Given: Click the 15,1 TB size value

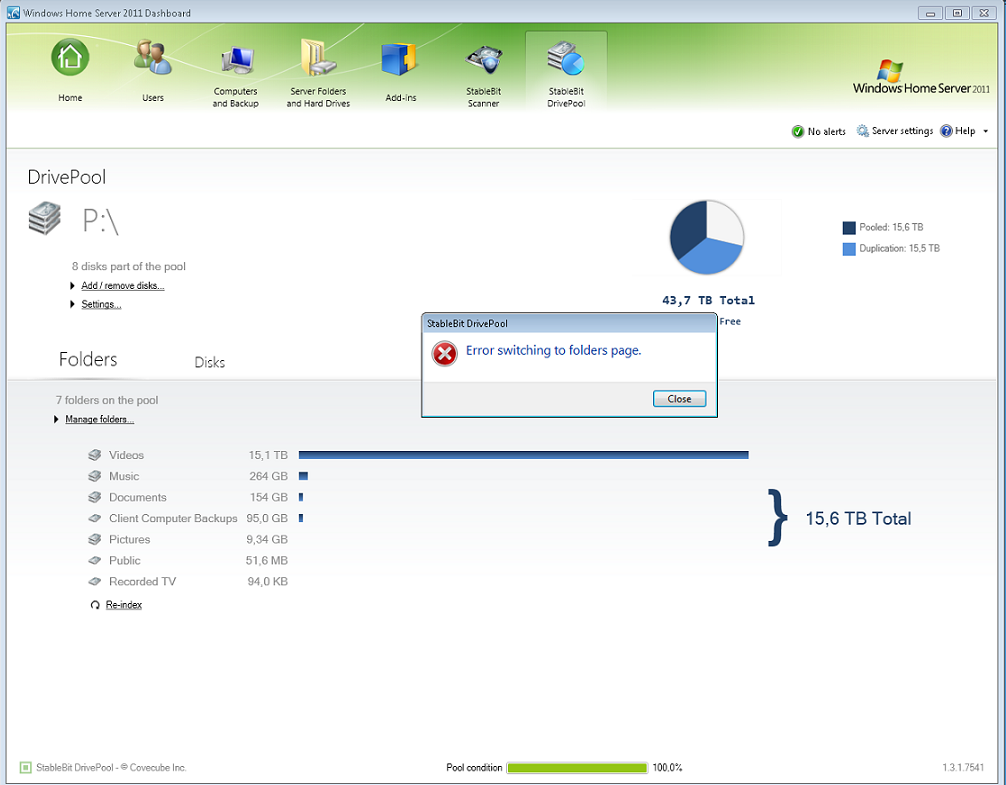Looking at the screenshot, I should pos(268,455).
